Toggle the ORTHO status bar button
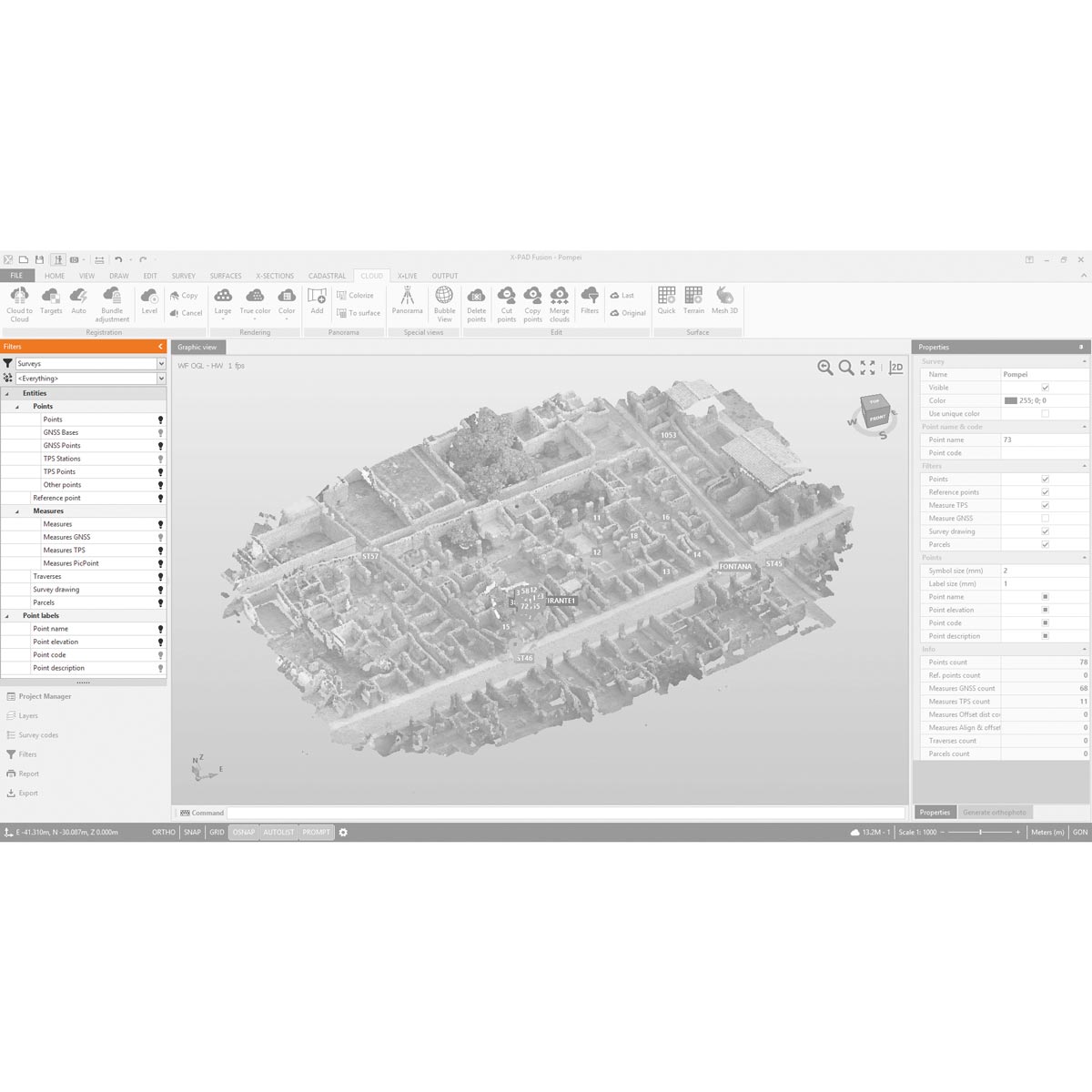Screen dimensions: 1092x1092 pyautogui.click(x=164, y=832)
